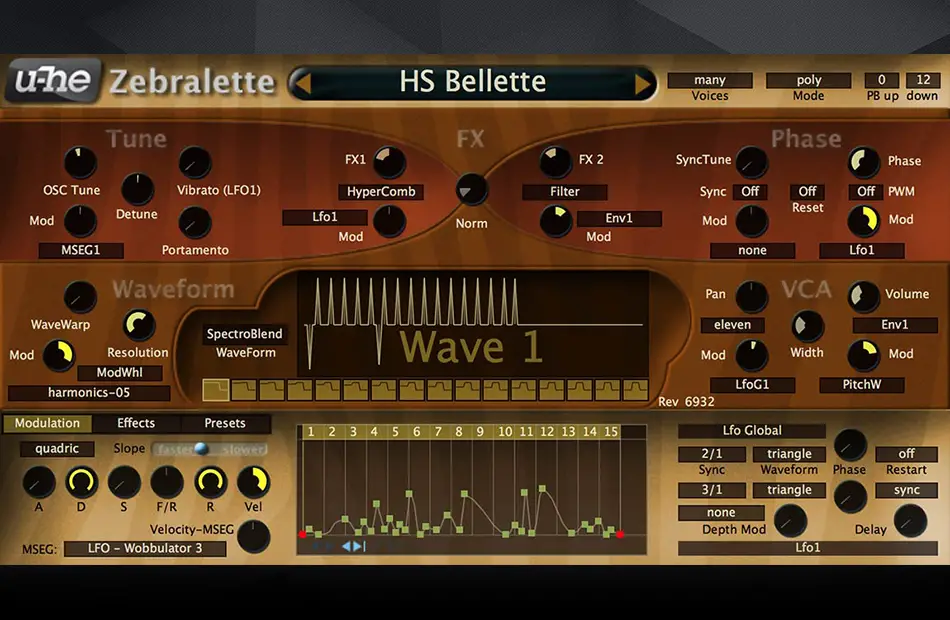Click the envelope R (release) knob
Screen dimensions: 950x620
pos(210,482)
